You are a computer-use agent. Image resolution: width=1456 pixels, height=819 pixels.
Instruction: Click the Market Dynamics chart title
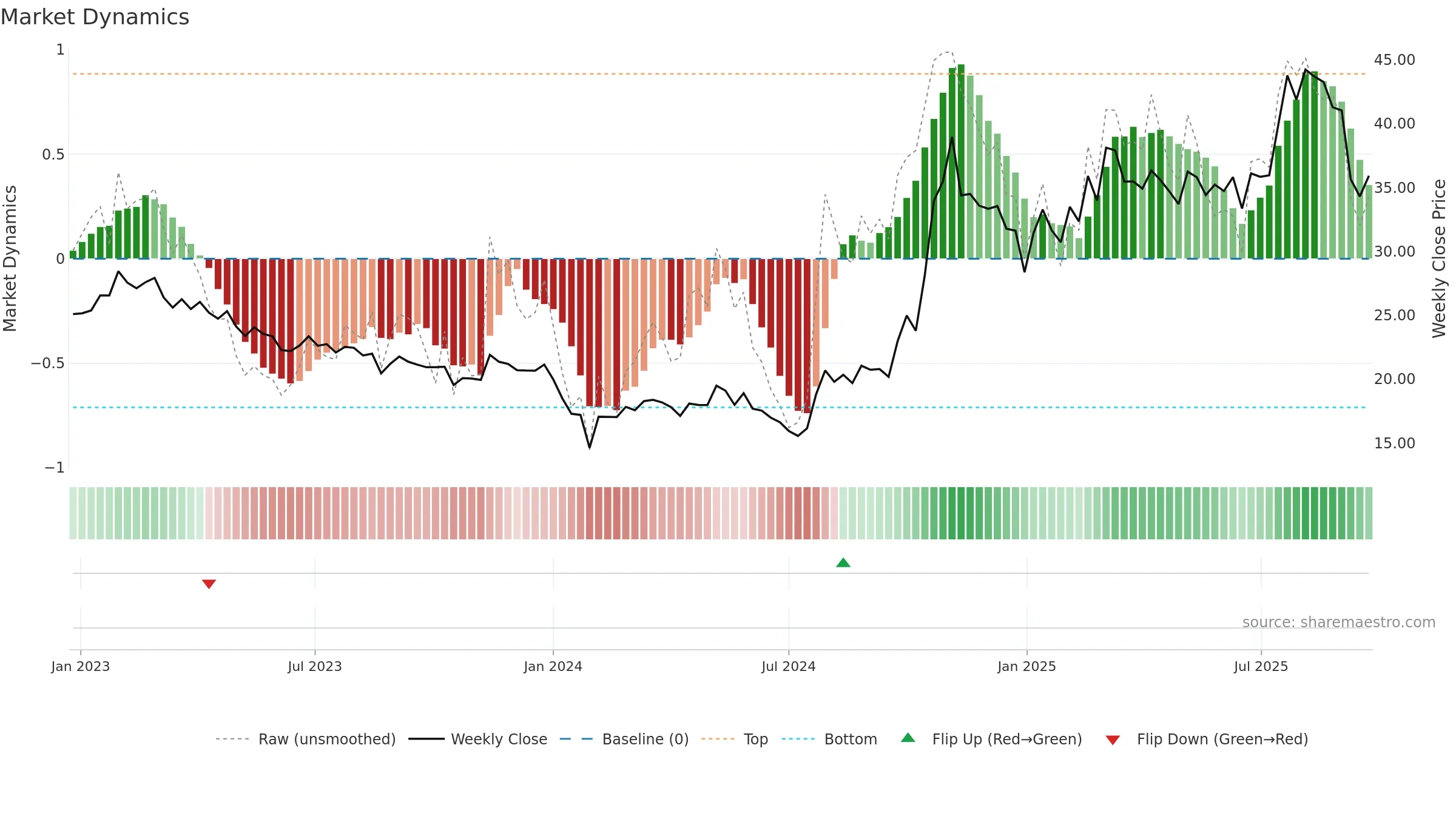click(95, 17)
